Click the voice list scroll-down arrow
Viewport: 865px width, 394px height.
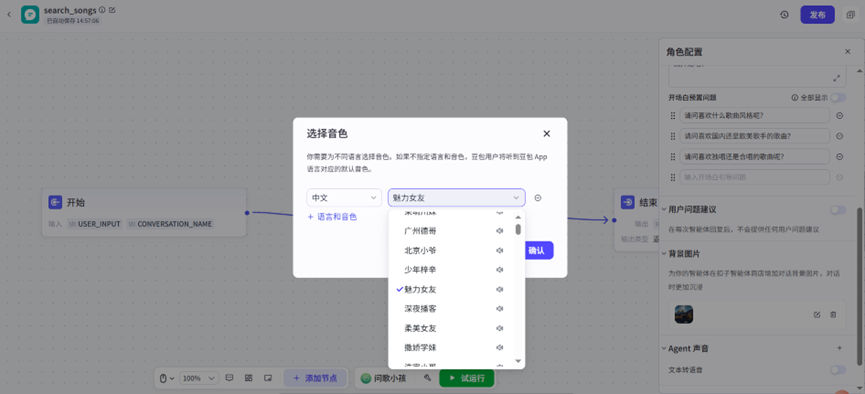tap(518, 361)
